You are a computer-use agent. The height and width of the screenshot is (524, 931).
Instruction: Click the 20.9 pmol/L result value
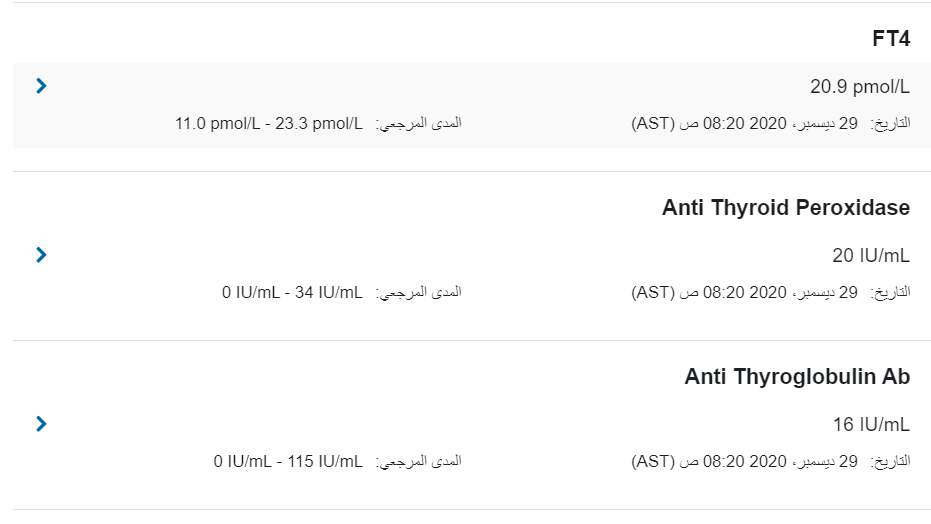click(x=860, y=87)
